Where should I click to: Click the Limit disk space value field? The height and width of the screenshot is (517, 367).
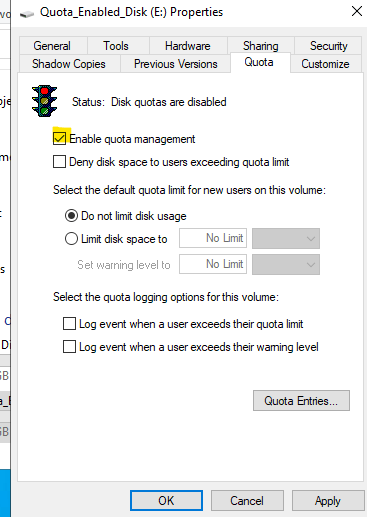[x=213, y=238]
